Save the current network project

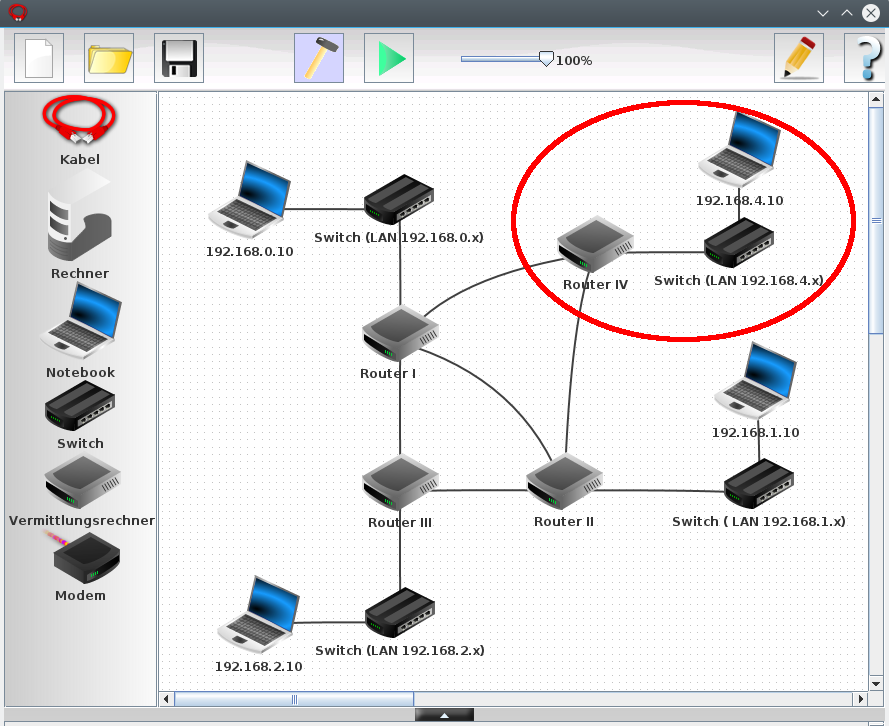[x=178, y=58]
